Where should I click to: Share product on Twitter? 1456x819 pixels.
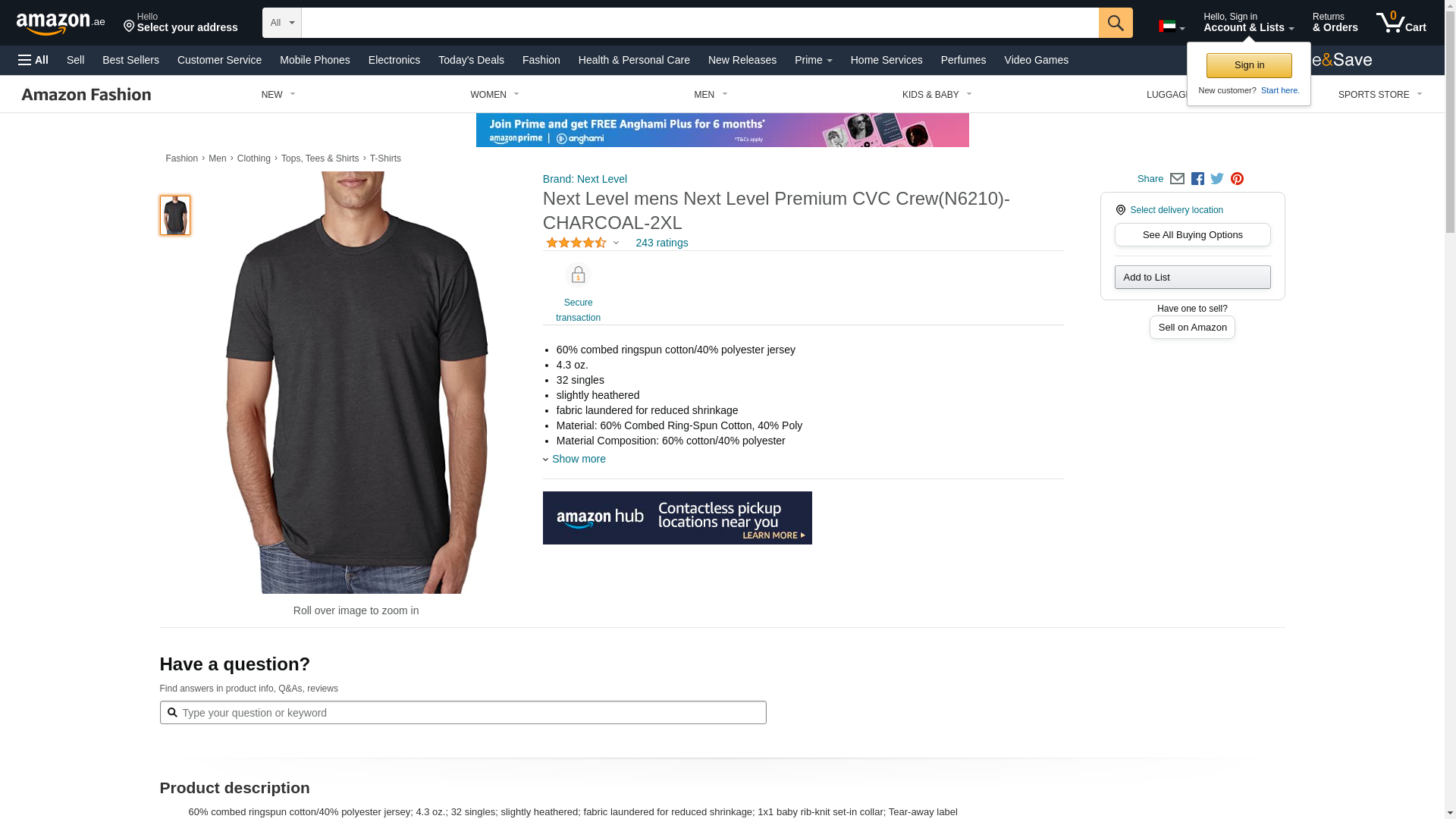[x=1217, y=179]
